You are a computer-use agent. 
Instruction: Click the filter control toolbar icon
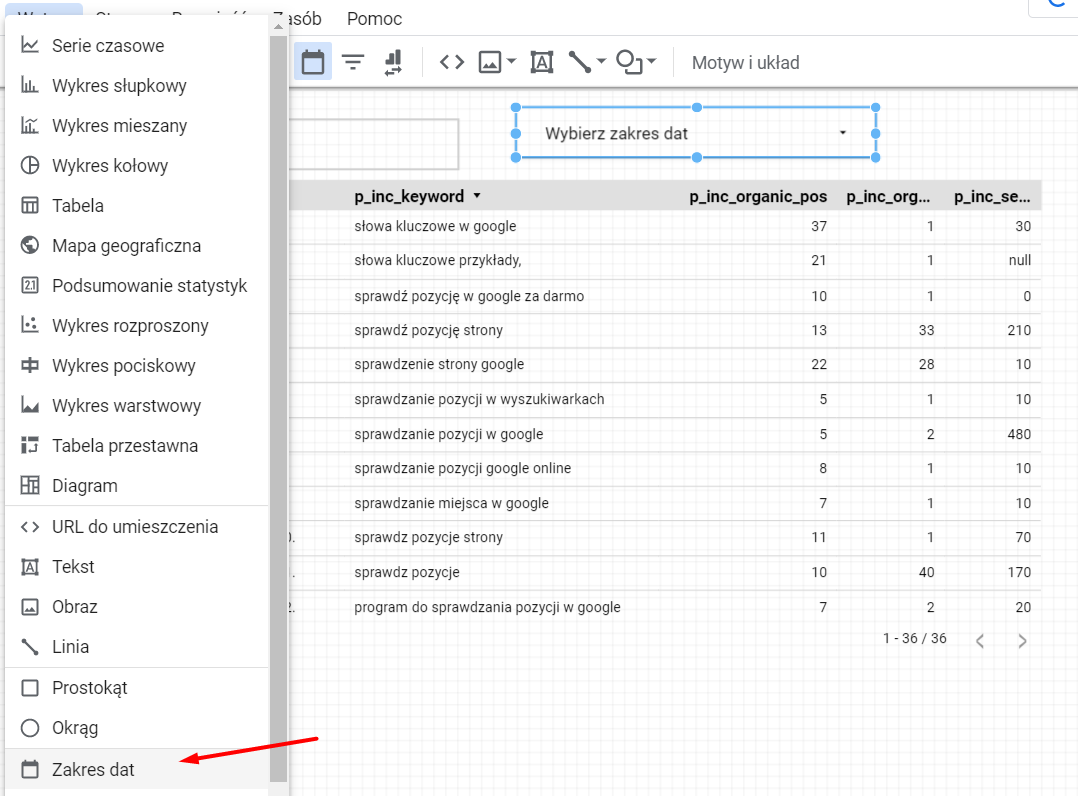pyautogui.click(x=353, y=63)
